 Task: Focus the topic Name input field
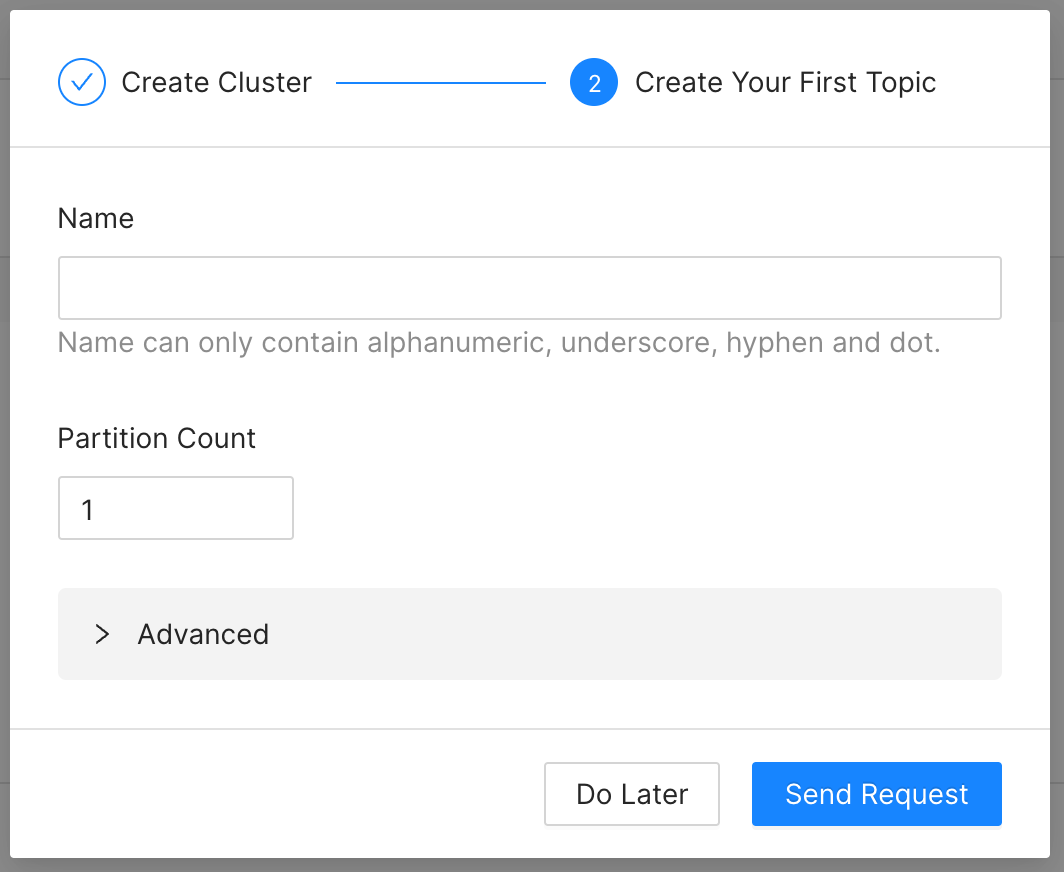click(x=529, y=288)
